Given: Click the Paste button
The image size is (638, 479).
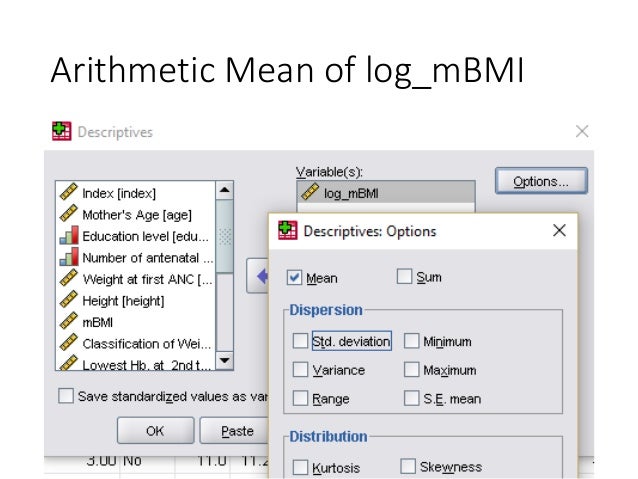Looking at the screenshot, I should (x=234, y=431).
